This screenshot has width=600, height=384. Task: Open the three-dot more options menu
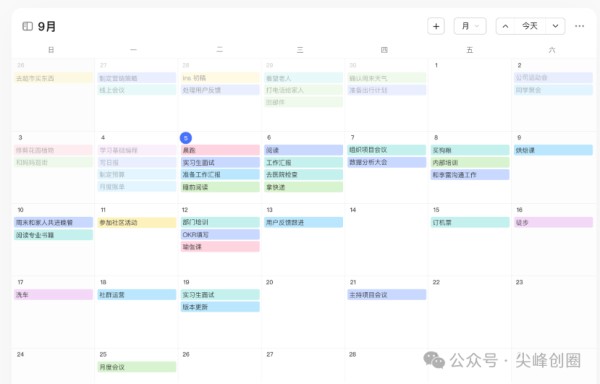point(579,26)
